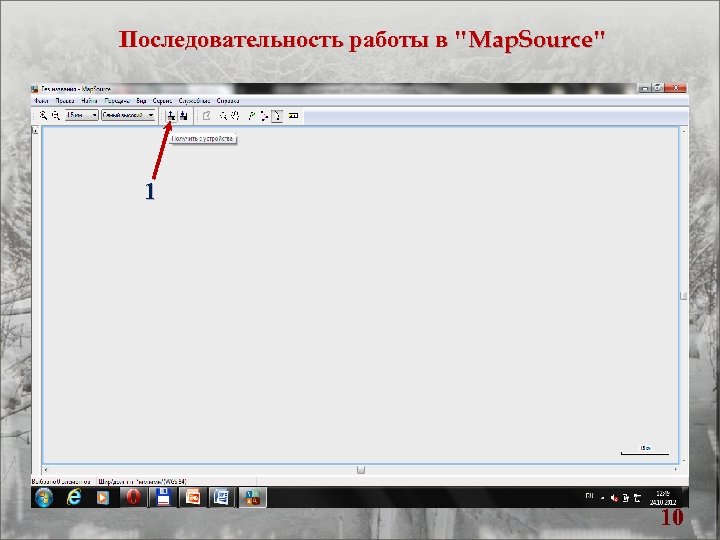The height and width of the screenshot is (540, 720).
Task: Open the Вид menu
Action: 141,101
